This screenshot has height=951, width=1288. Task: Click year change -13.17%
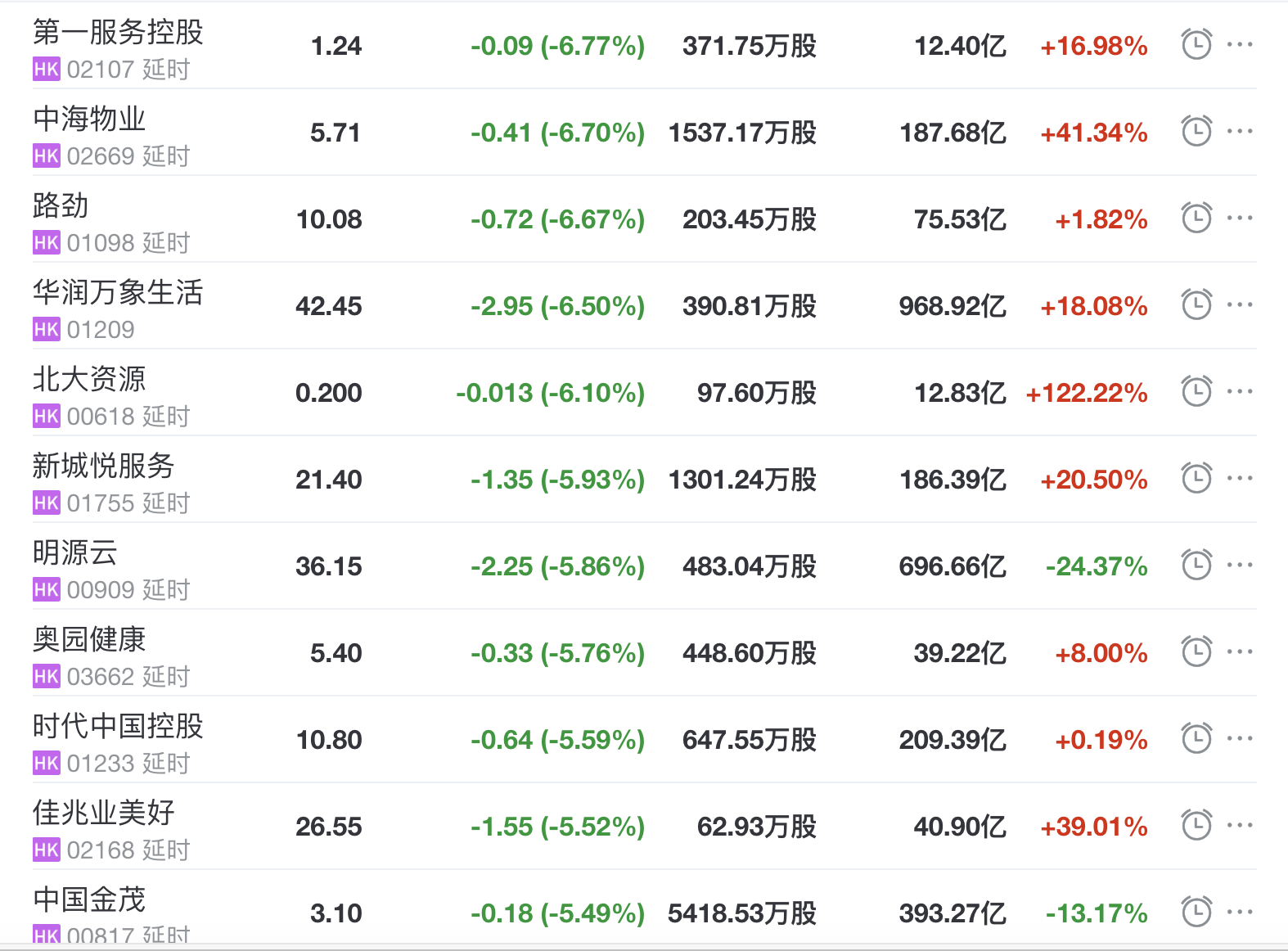[1097, 913]
